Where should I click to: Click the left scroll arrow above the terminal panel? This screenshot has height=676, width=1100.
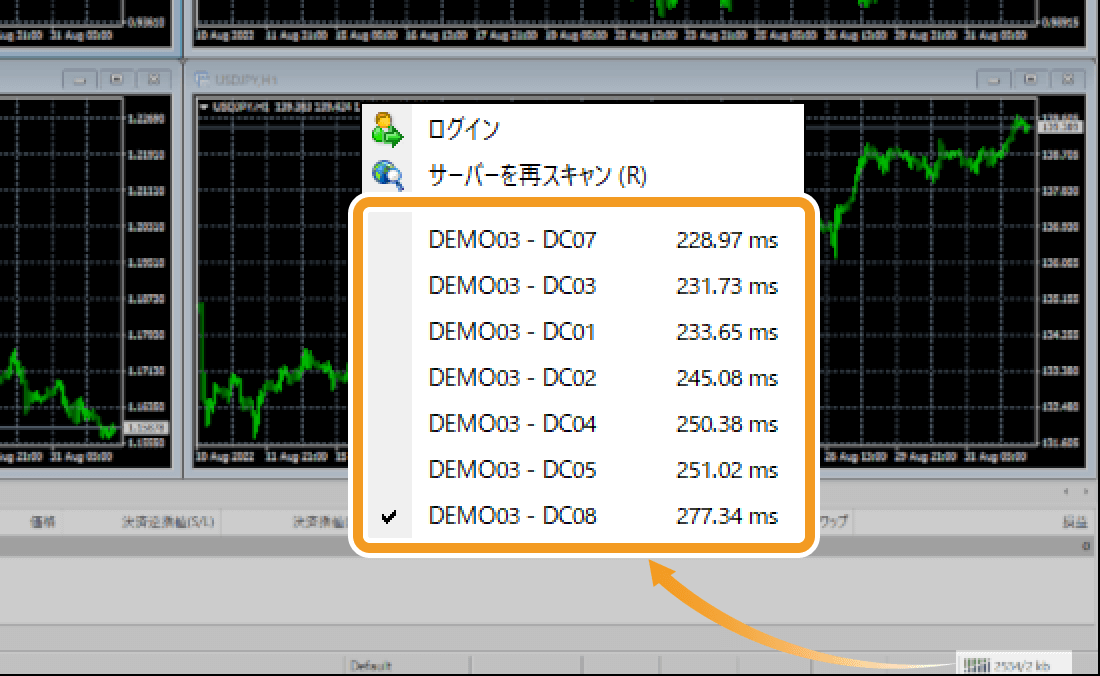pyautogui.click(x=1065, y=491)
